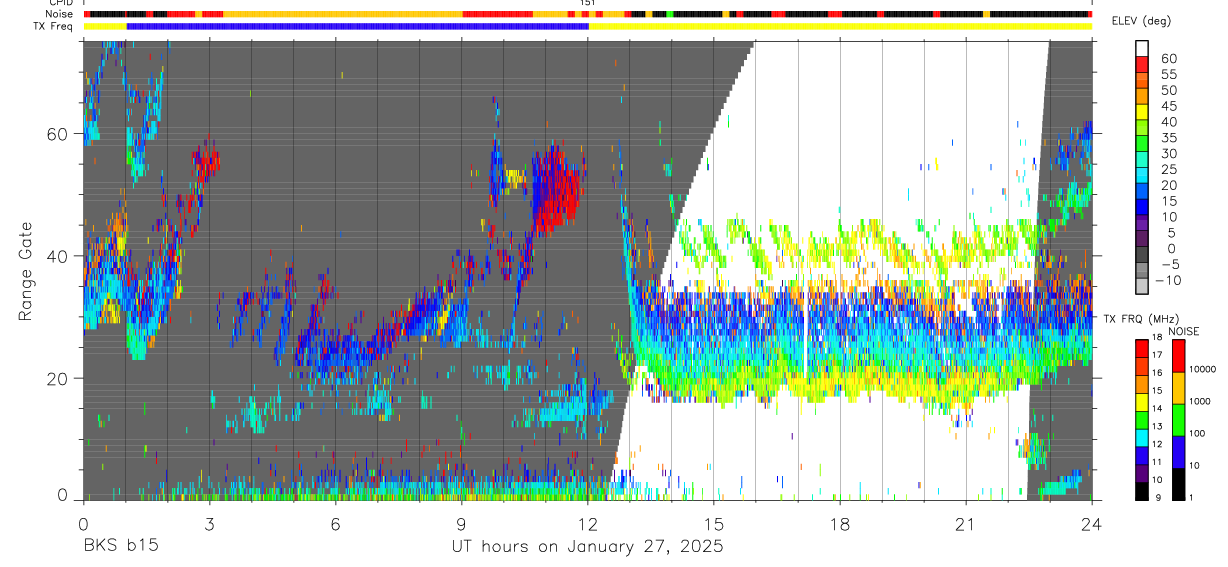Click the 'NOISE' legend title above colorbar
1228x567 pixels.
tap(1183, 331)
